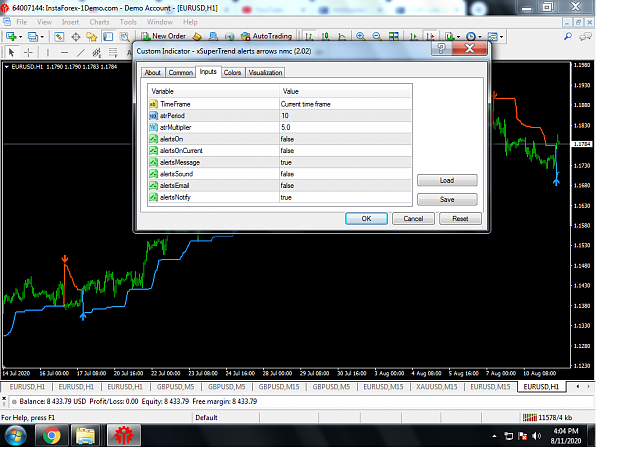This screenshot has width=625, height=469.
Task: Open the search magnifier in toolbar
Action: [x=568, y=37]
